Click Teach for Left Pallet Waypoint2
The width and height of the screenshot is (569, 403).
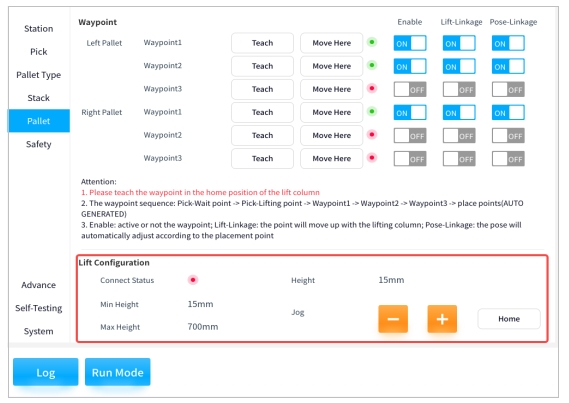click(x=262, y=66)
